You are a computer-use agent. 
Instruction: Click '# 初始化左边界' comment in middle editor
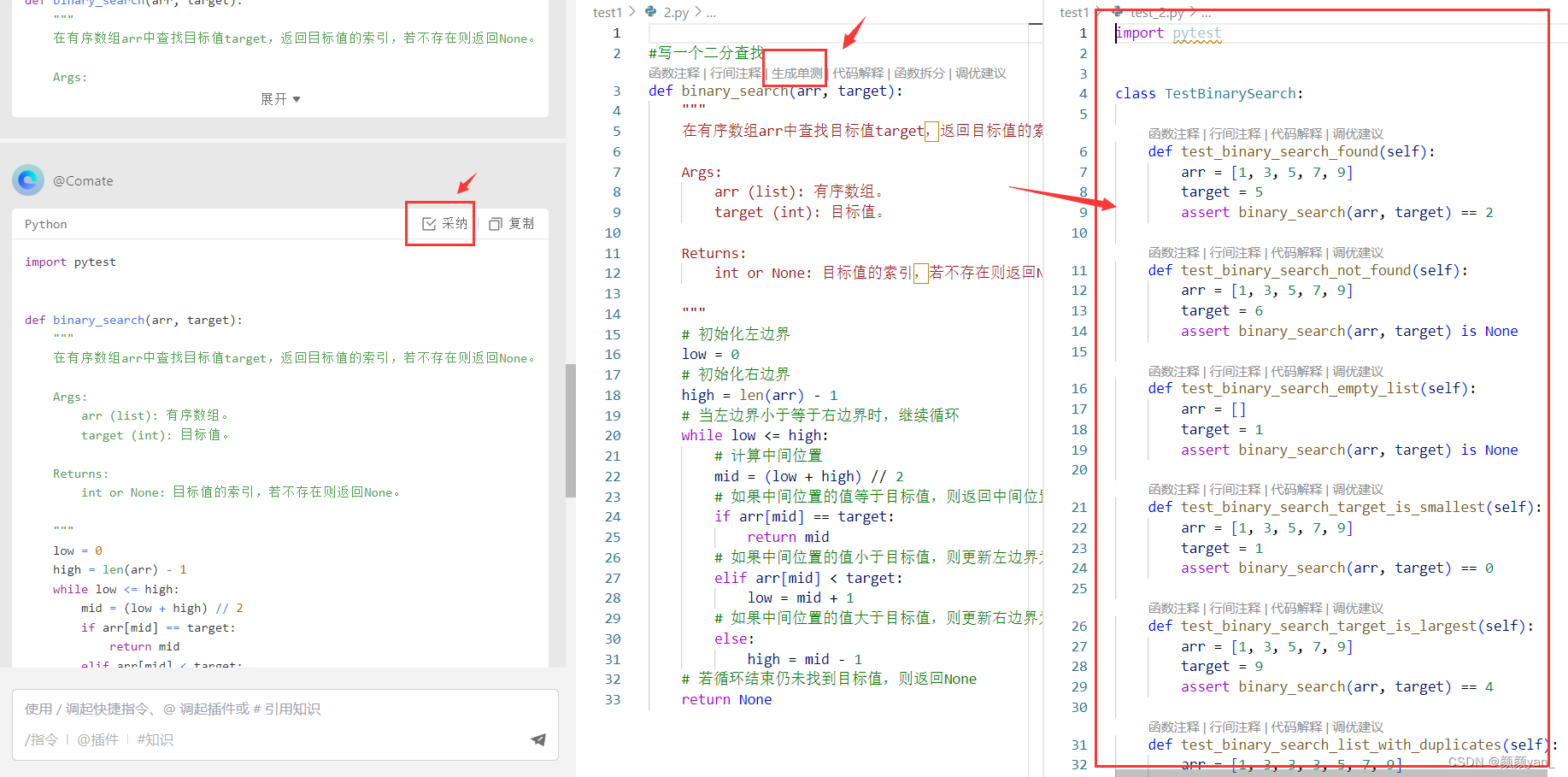[x=735, y=333]
